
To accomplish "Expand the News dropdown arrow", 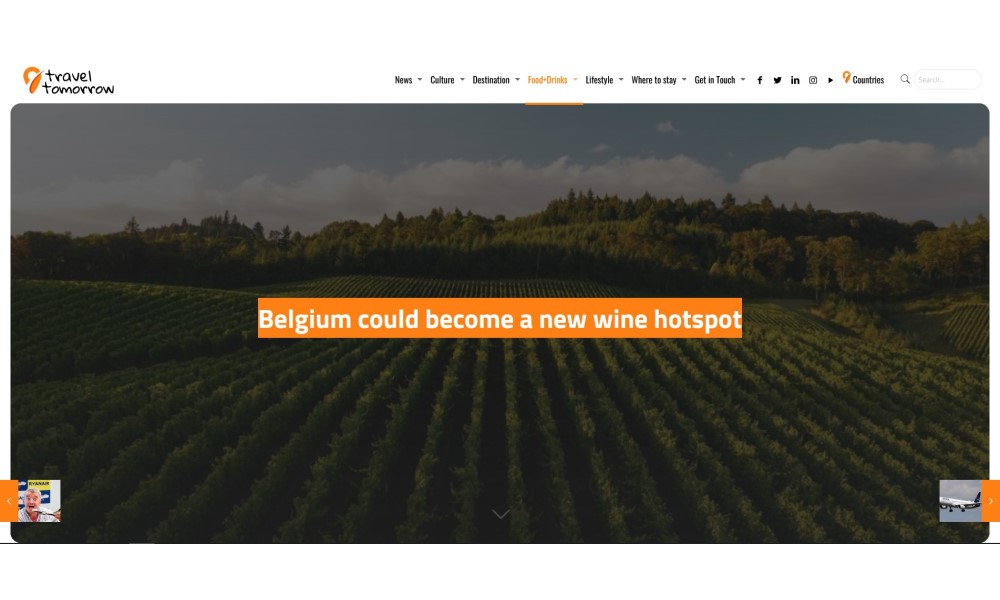I will 420,80.
